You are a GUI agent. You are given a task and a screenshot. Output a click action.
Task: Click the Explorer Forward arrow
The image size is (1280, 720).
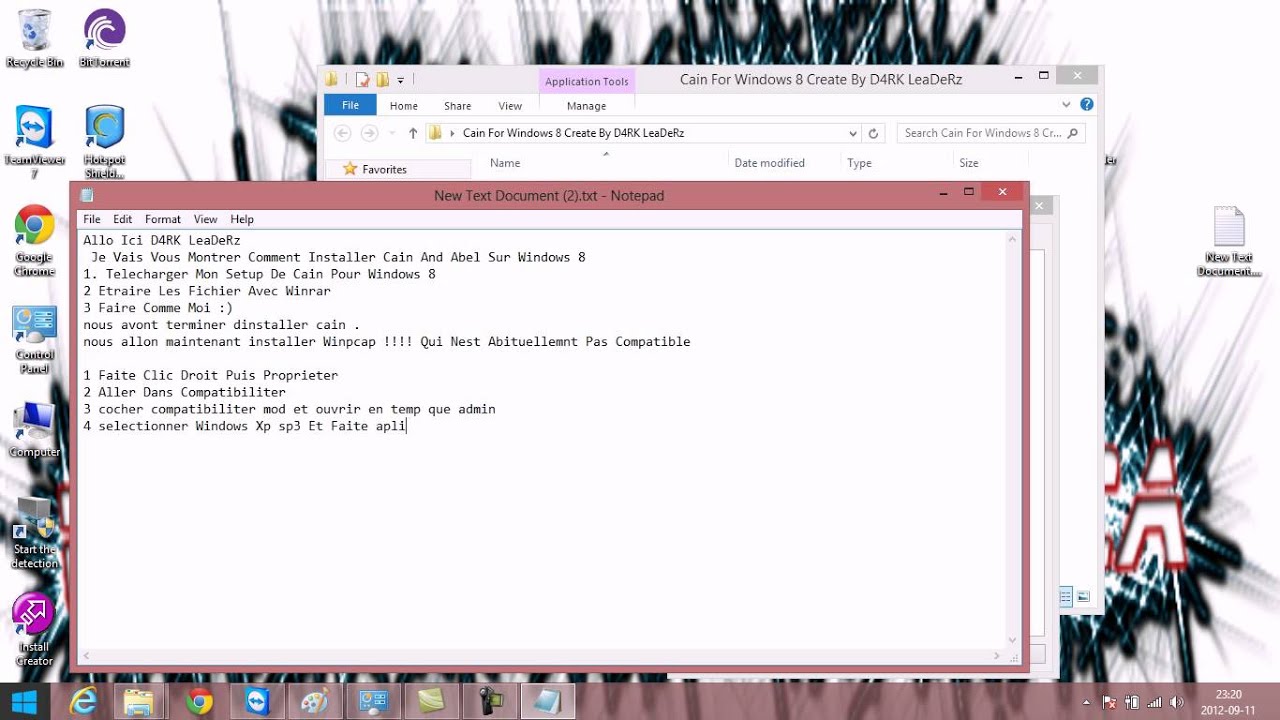coord(369,133)
